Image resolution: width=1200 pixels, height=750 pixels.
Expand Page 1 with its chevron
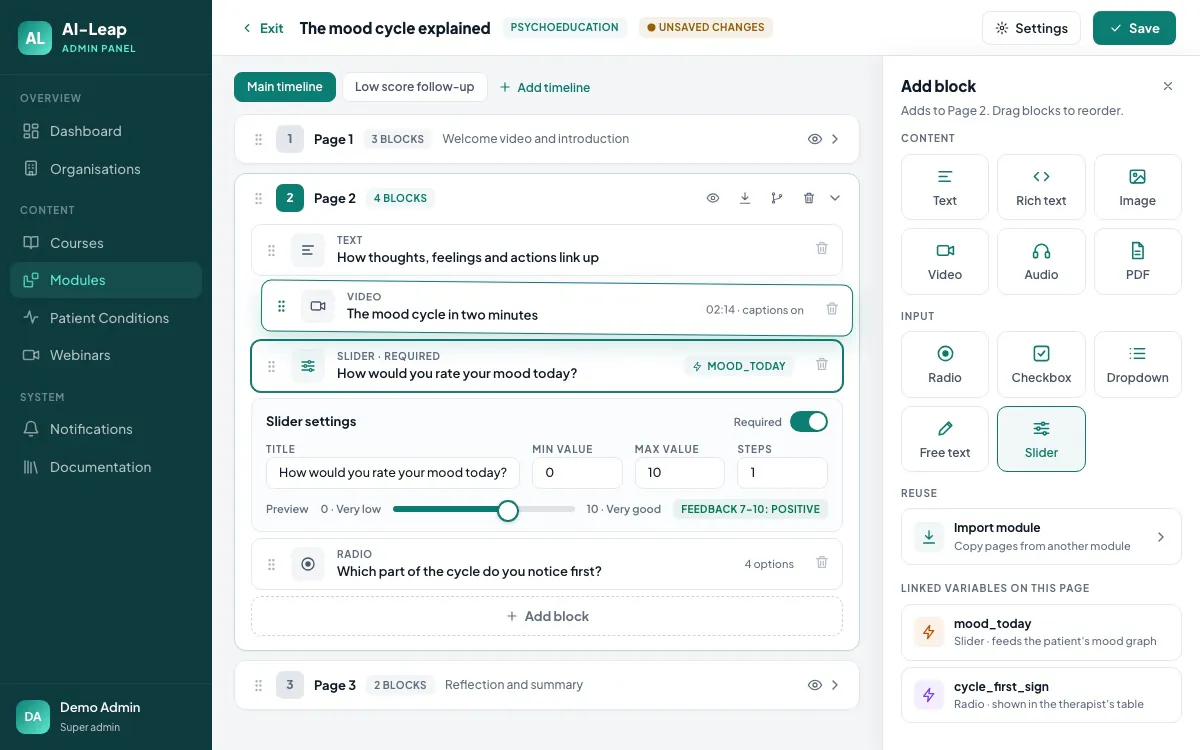[835, 139]
